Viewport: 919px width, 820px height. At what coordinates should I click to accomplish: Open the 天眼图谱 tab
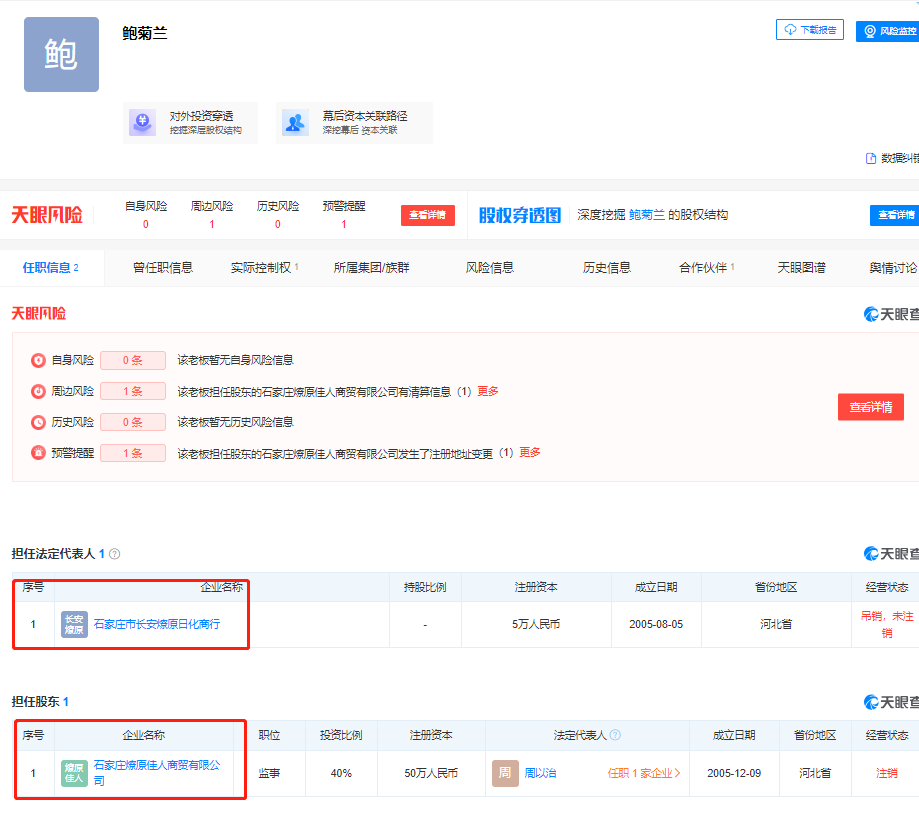[x=802, y=268]
